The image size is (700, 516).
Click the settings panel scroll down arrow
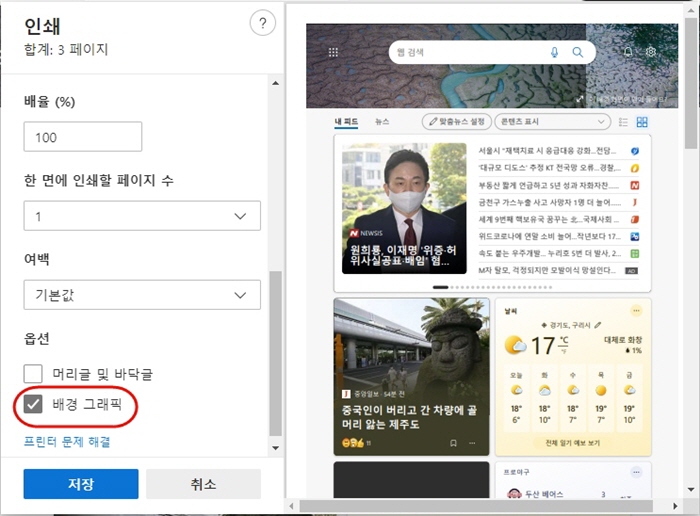pyautogui.click(x=275, y=448)
